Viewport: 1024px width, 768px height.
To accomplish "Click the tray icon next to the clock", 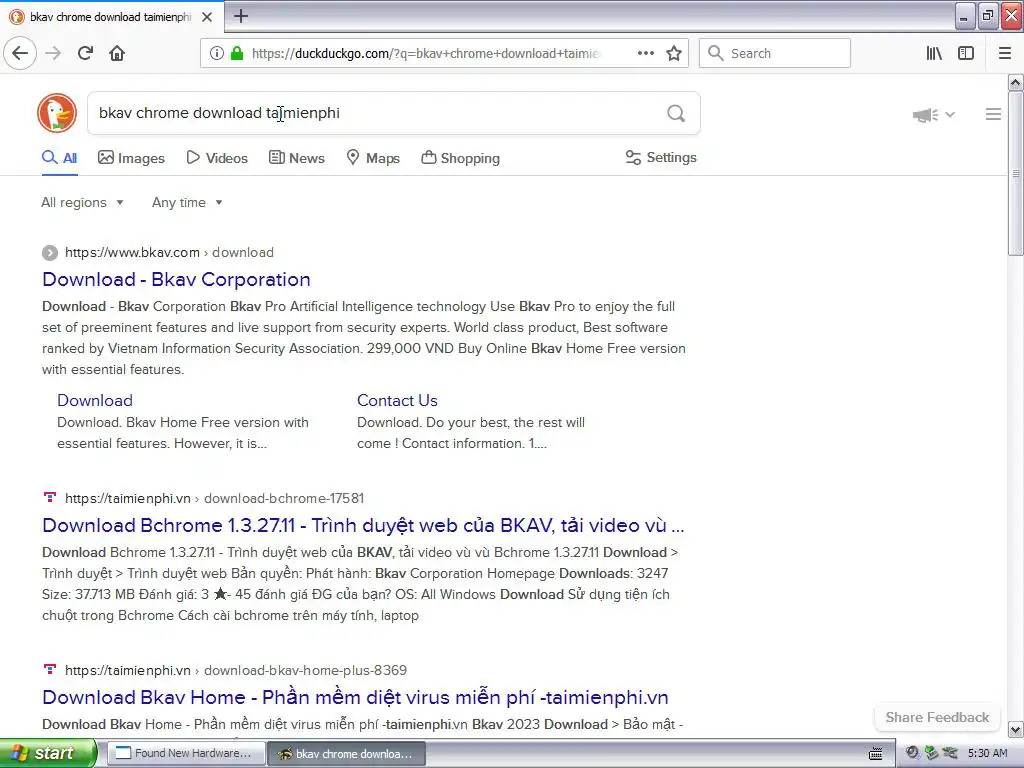I will point(950,753).
